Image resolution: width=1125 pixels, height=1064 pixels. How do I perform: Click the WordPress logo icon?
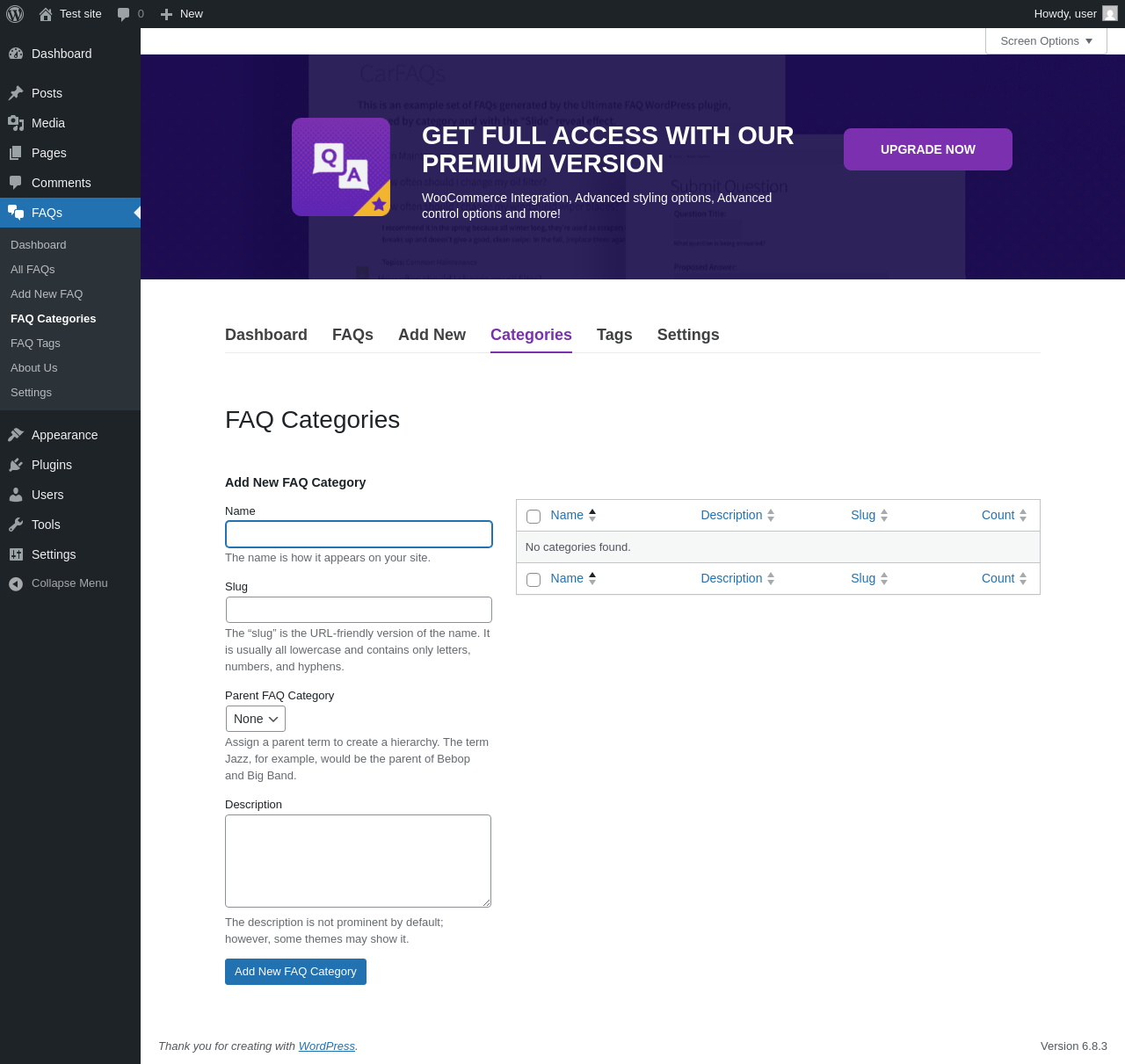coord(15,14)
